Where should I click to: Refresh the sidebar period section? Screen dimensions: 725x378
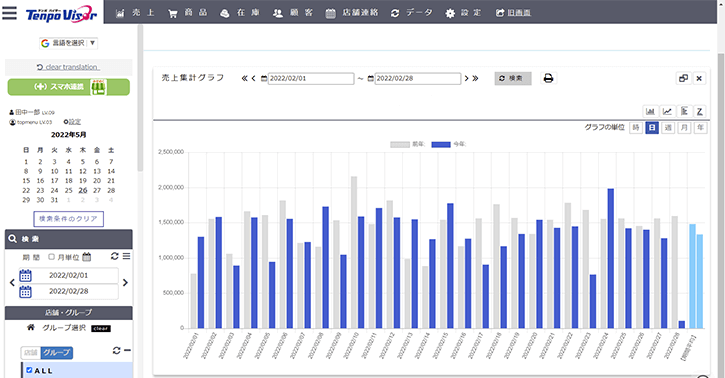[115, 256]
